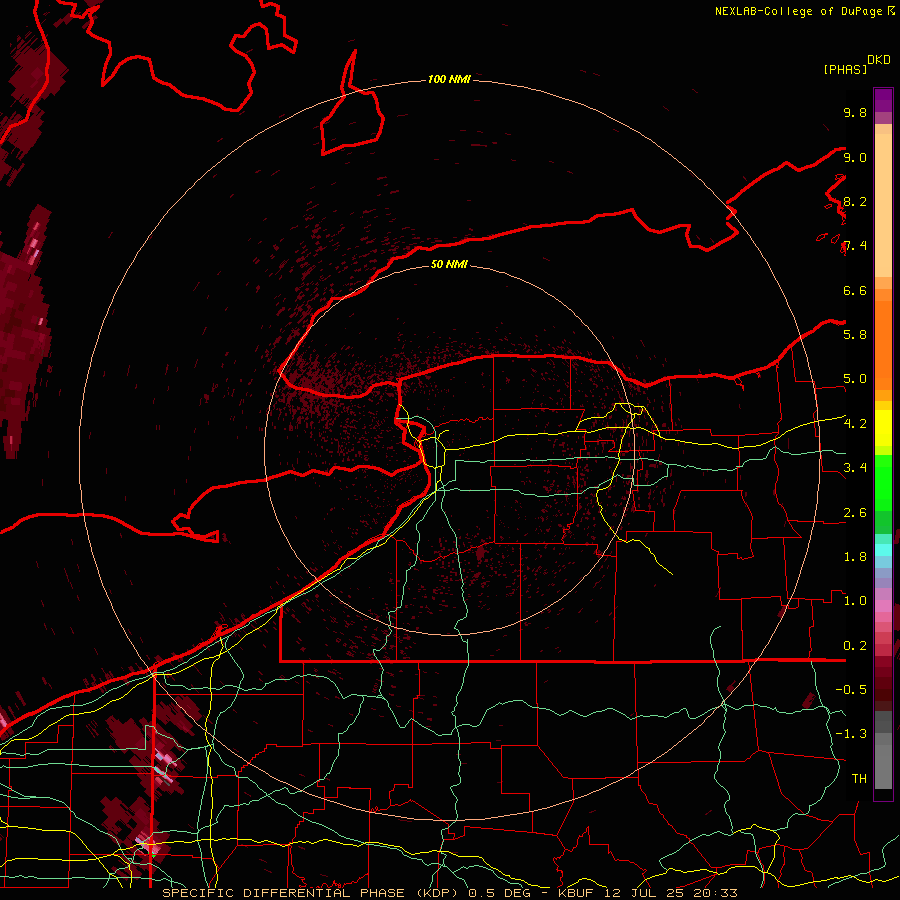
Task: Click the 20:33 timestamp in the caption
Action: [x=716, y=893]
